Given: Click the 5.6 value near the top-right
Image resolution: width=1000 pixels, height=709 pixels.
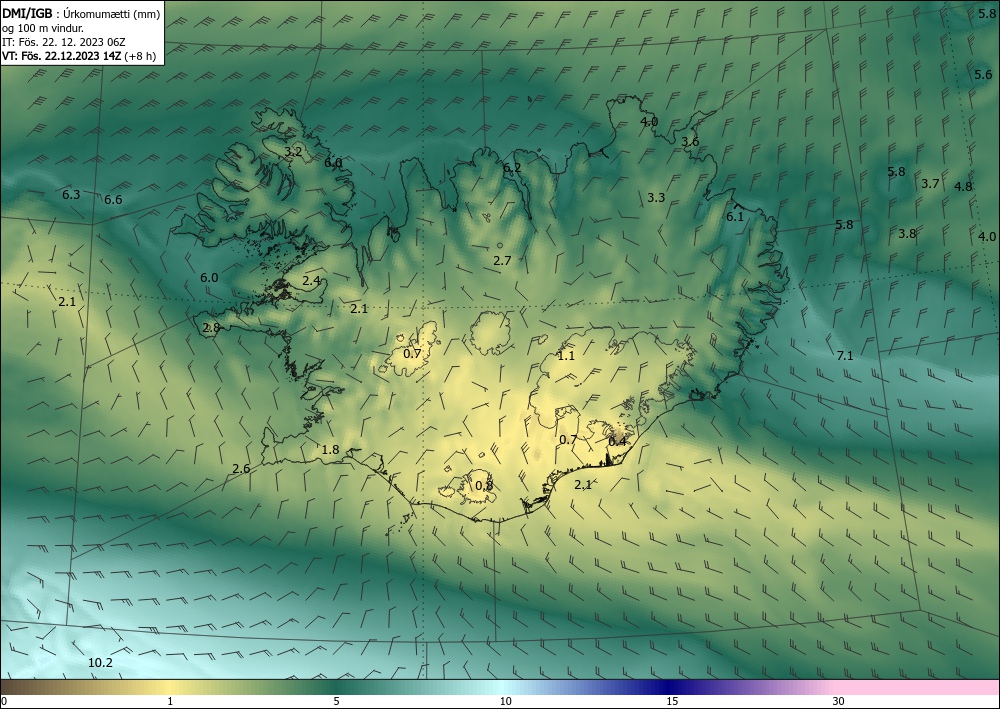Looking at the screenshot, I should tap(983, 75).
